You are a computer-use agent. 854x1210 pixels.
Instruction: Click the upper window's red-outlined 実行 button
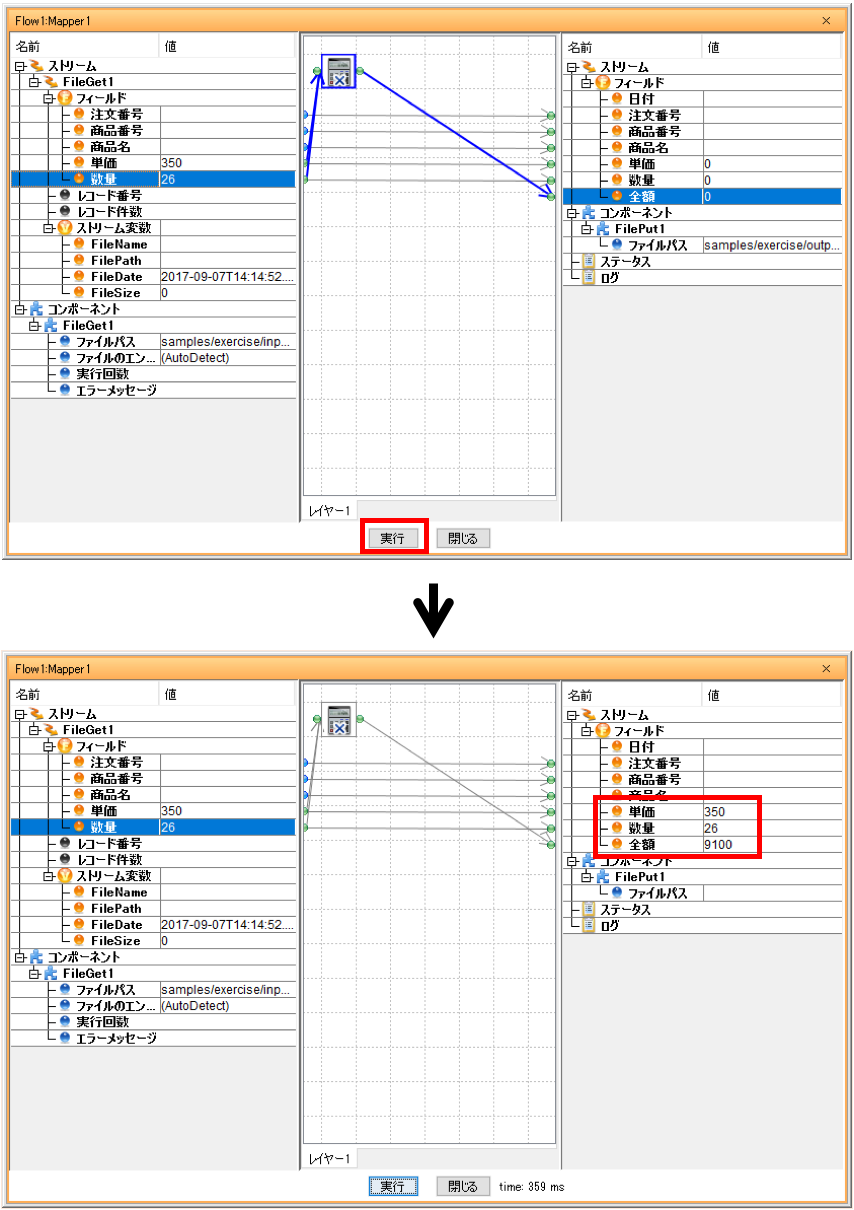pyautogui.click(x=393, y=538)
